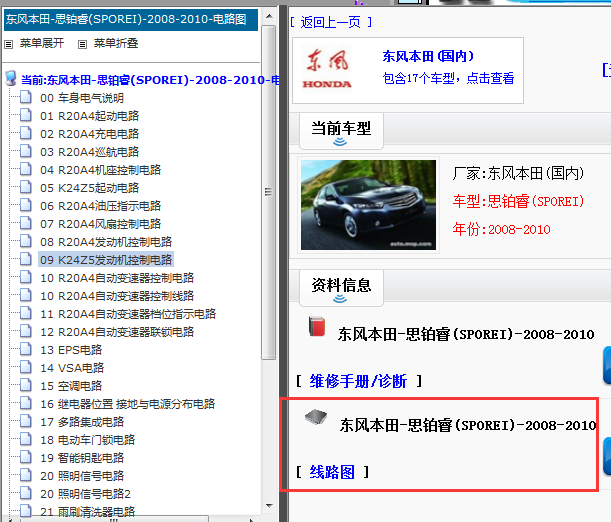611x522 pixels.
Task: Select 20 照明信号电路2 entry
Action: 85,494
